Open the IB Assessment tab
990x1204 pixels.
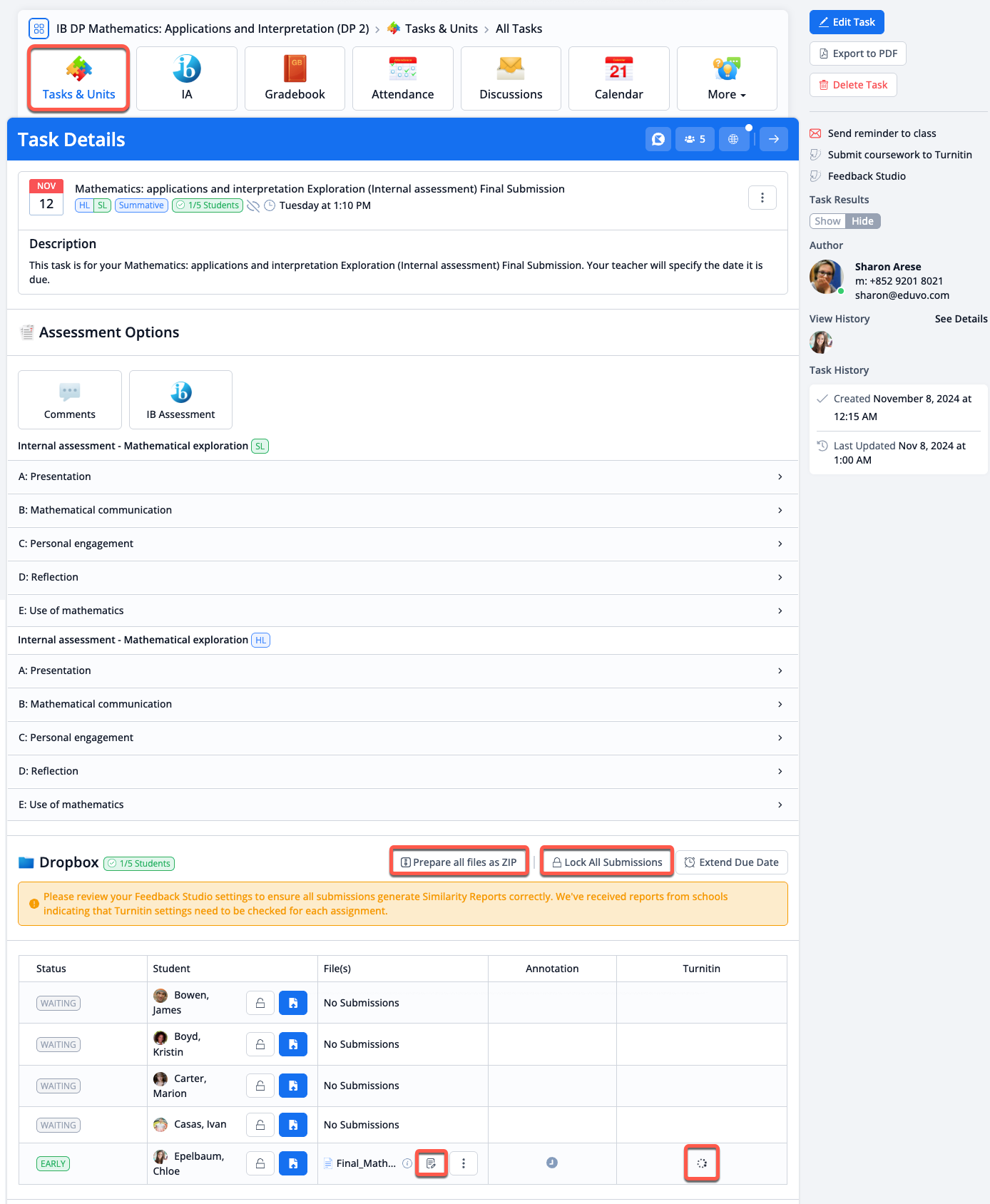point(180,399)
